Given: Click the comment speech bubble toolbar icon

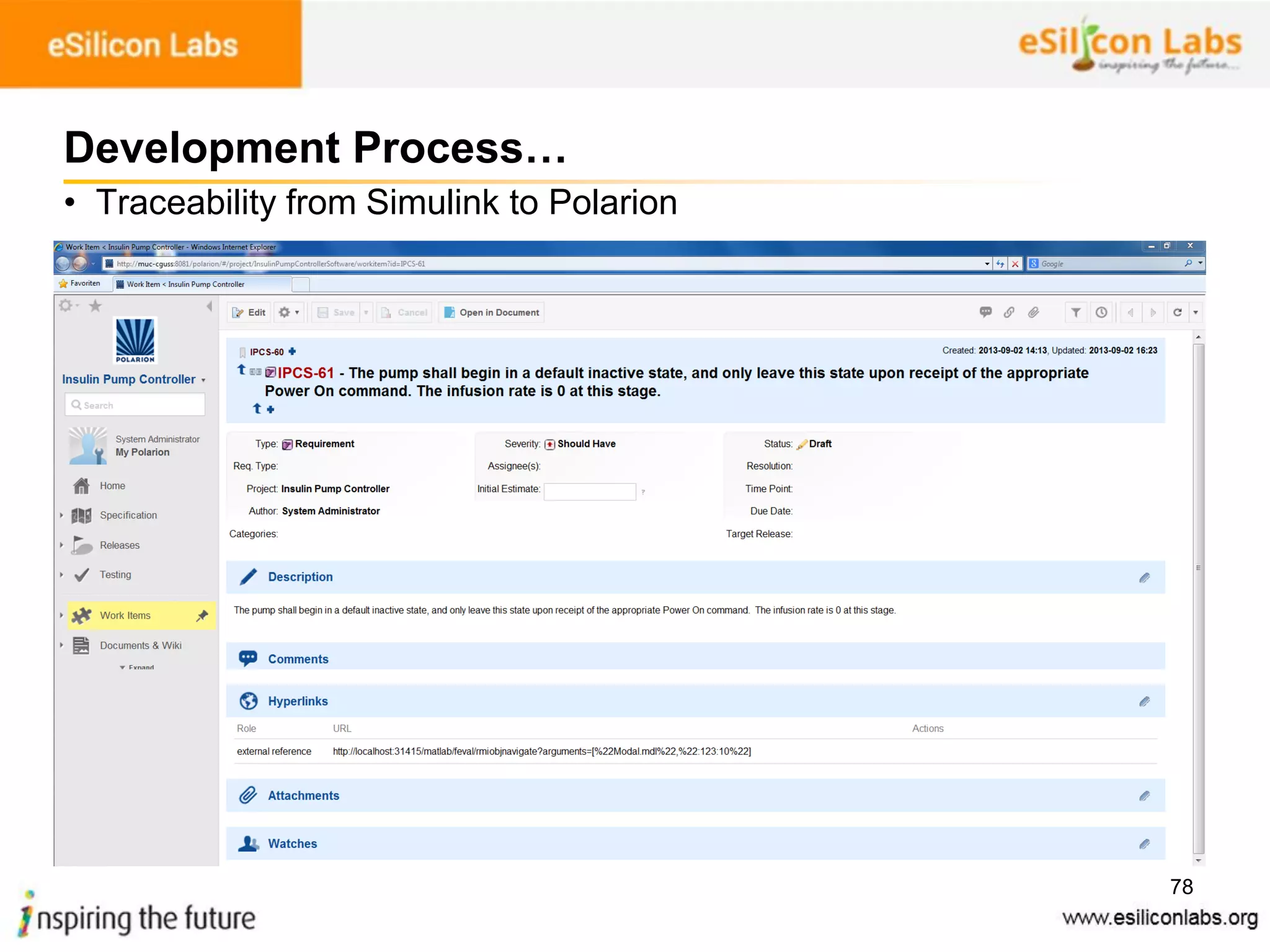Looking at the screenshot, I should [x=985, y=312].
